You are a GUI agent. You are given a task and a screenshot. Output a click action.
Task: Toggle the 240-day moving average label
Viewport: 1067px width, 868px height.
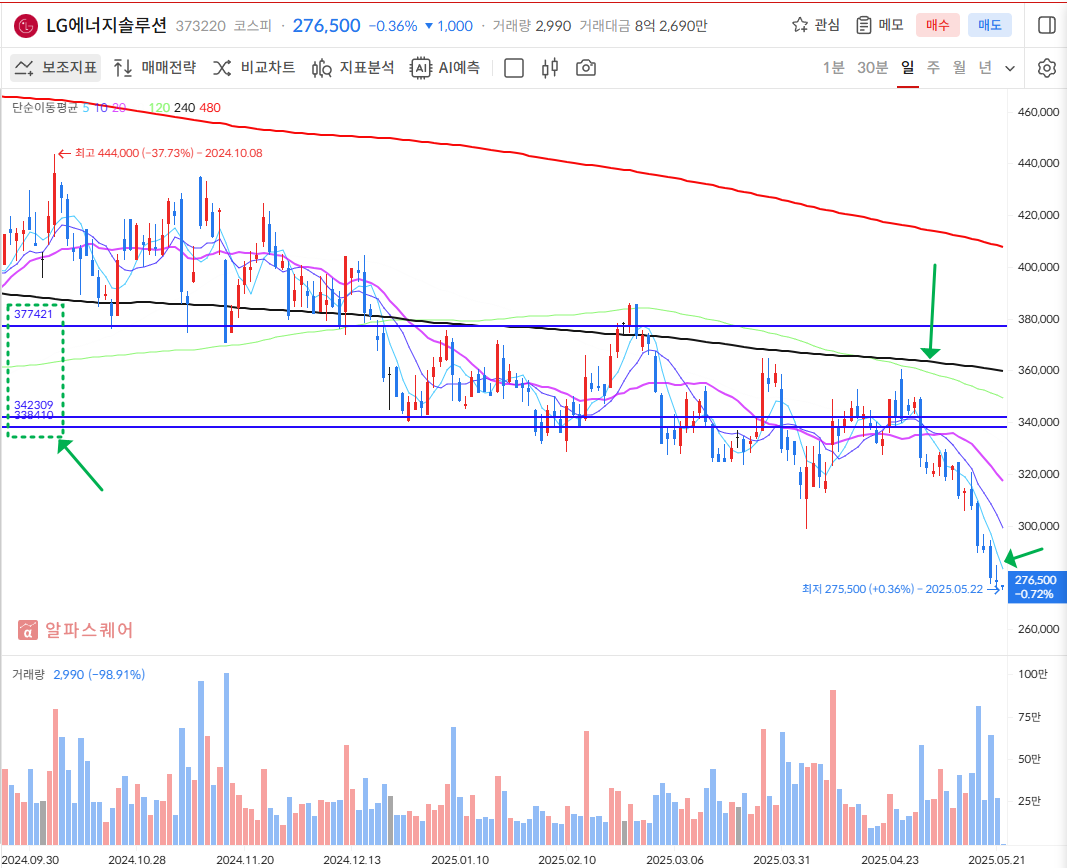click(x=184, y=107)
